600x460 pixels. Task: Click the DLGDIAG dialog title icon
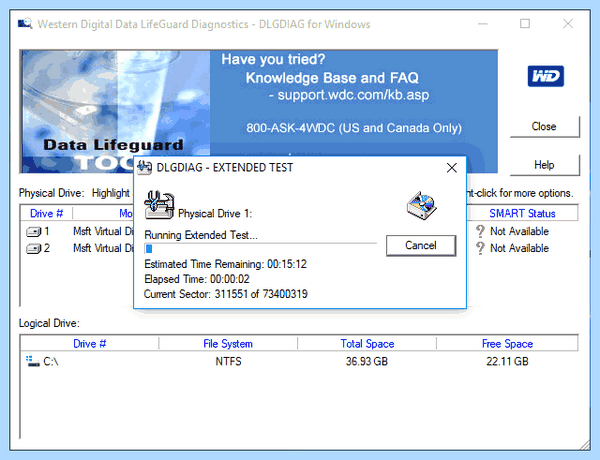[145, 167]
